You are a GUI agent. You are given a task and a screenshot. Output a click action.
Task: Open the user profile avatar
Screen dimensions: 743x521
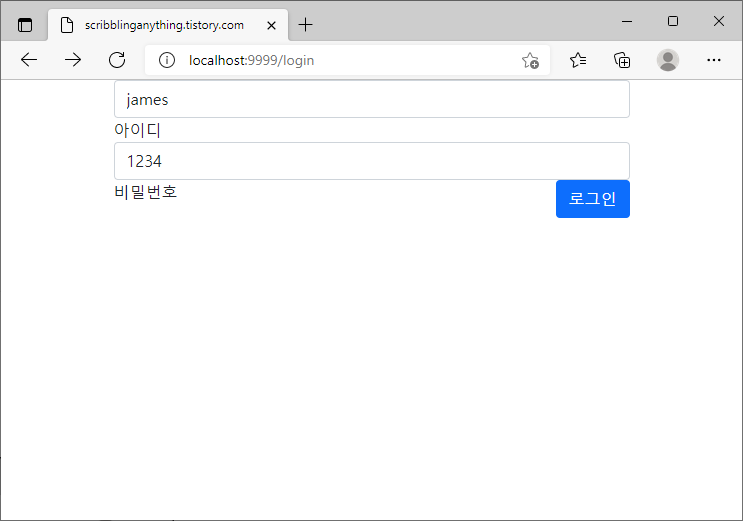point(668,60)
